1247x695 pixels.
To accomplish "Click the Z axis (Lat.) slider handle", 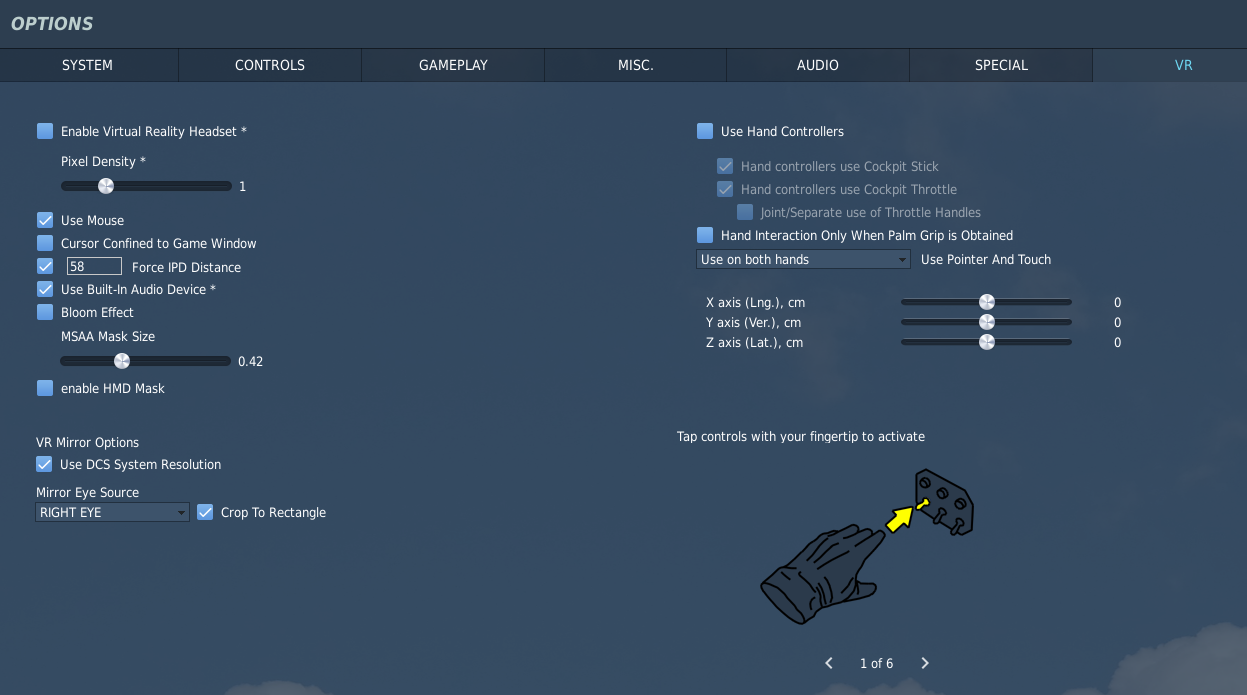I will coord(987,342).
